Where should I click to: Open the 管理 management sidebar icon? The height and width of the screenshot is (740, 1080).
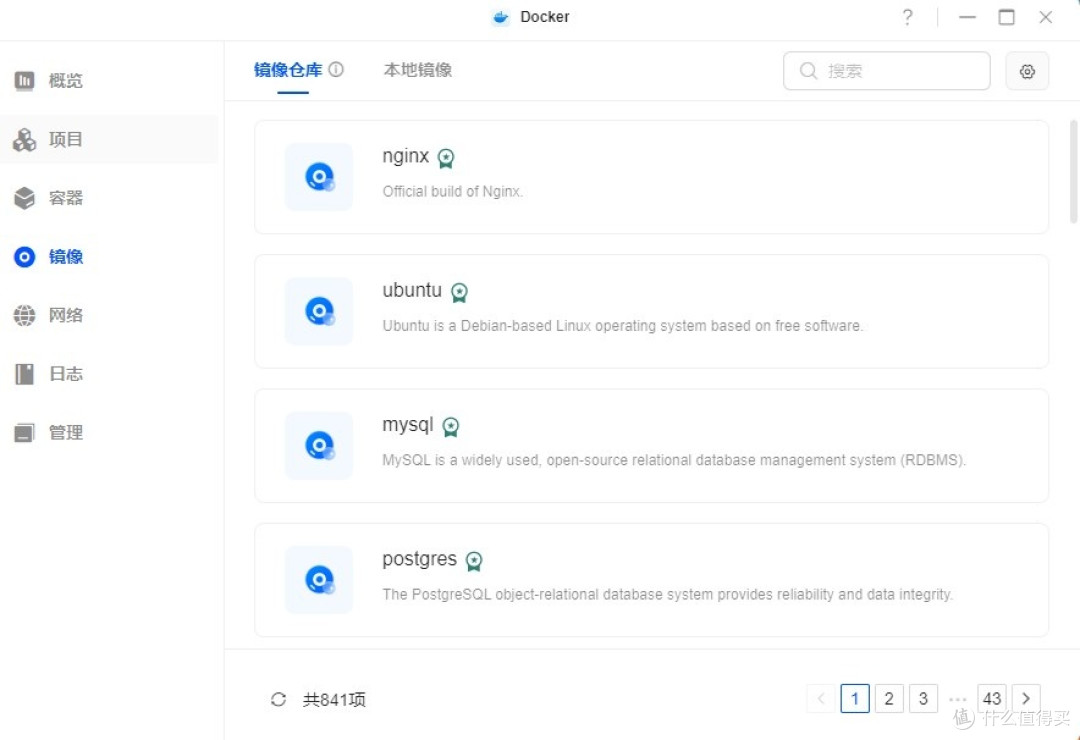tap(25, 433)
